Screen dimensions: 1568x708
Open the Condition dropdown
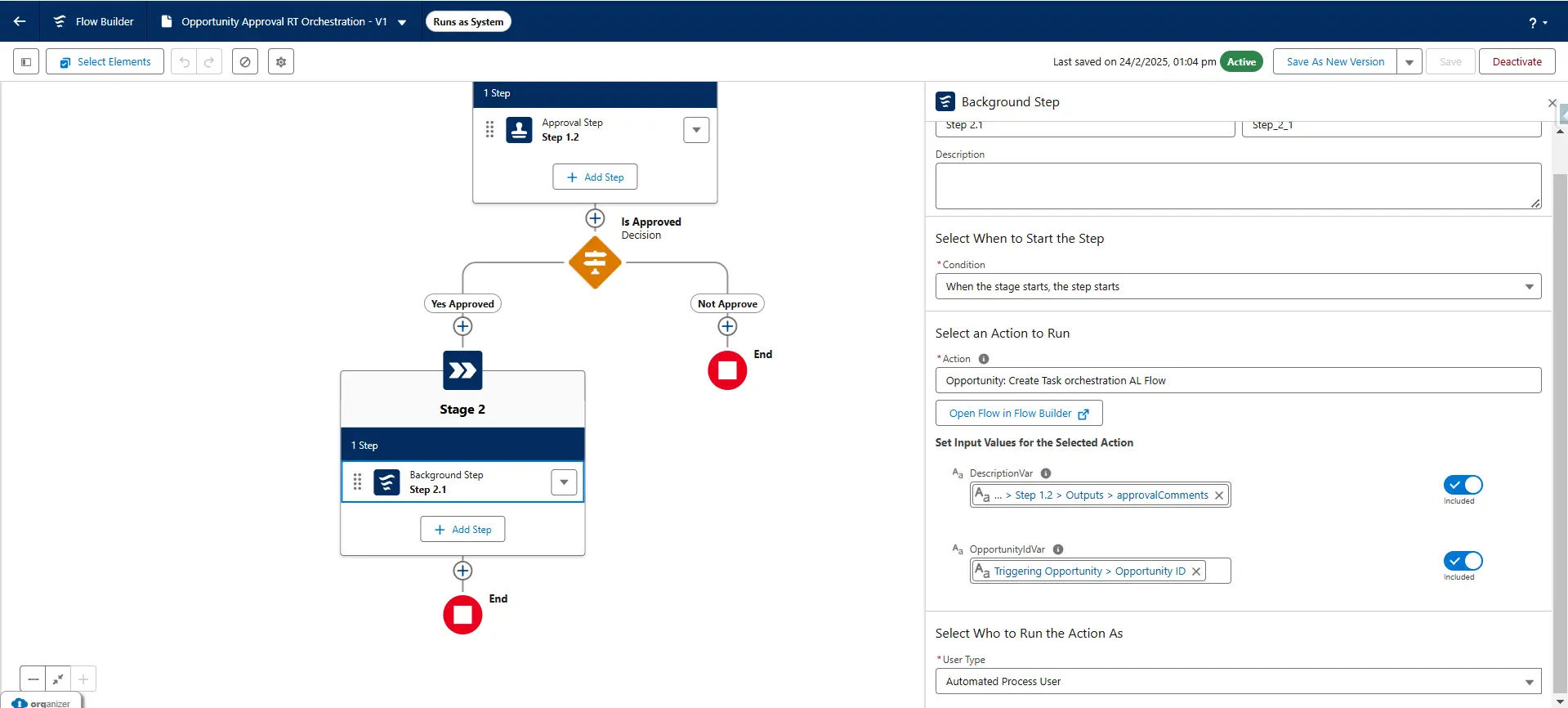point(1238,286)
